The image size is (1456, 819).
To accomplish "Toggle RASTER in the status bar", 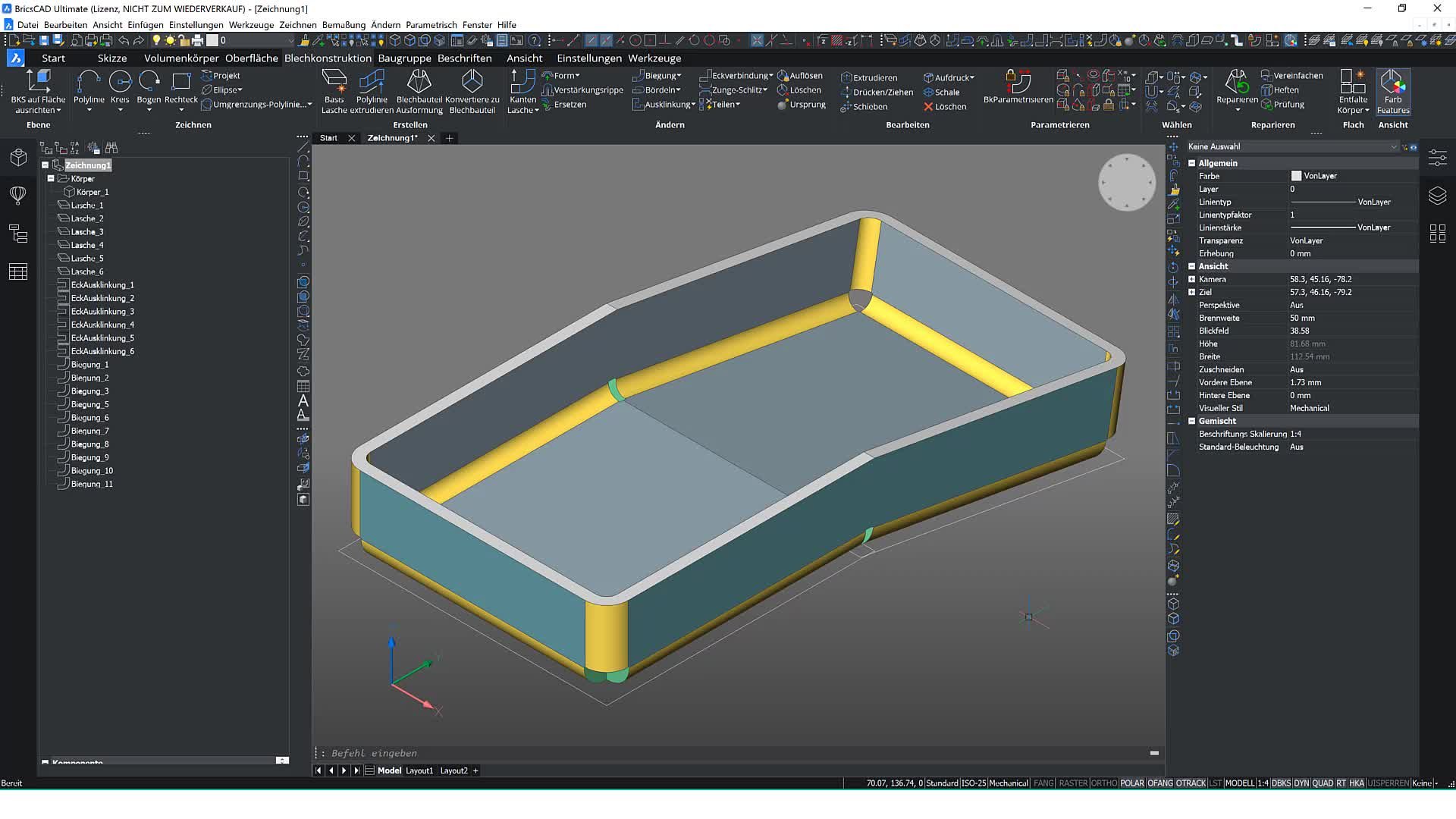I will click(1073, 783).
